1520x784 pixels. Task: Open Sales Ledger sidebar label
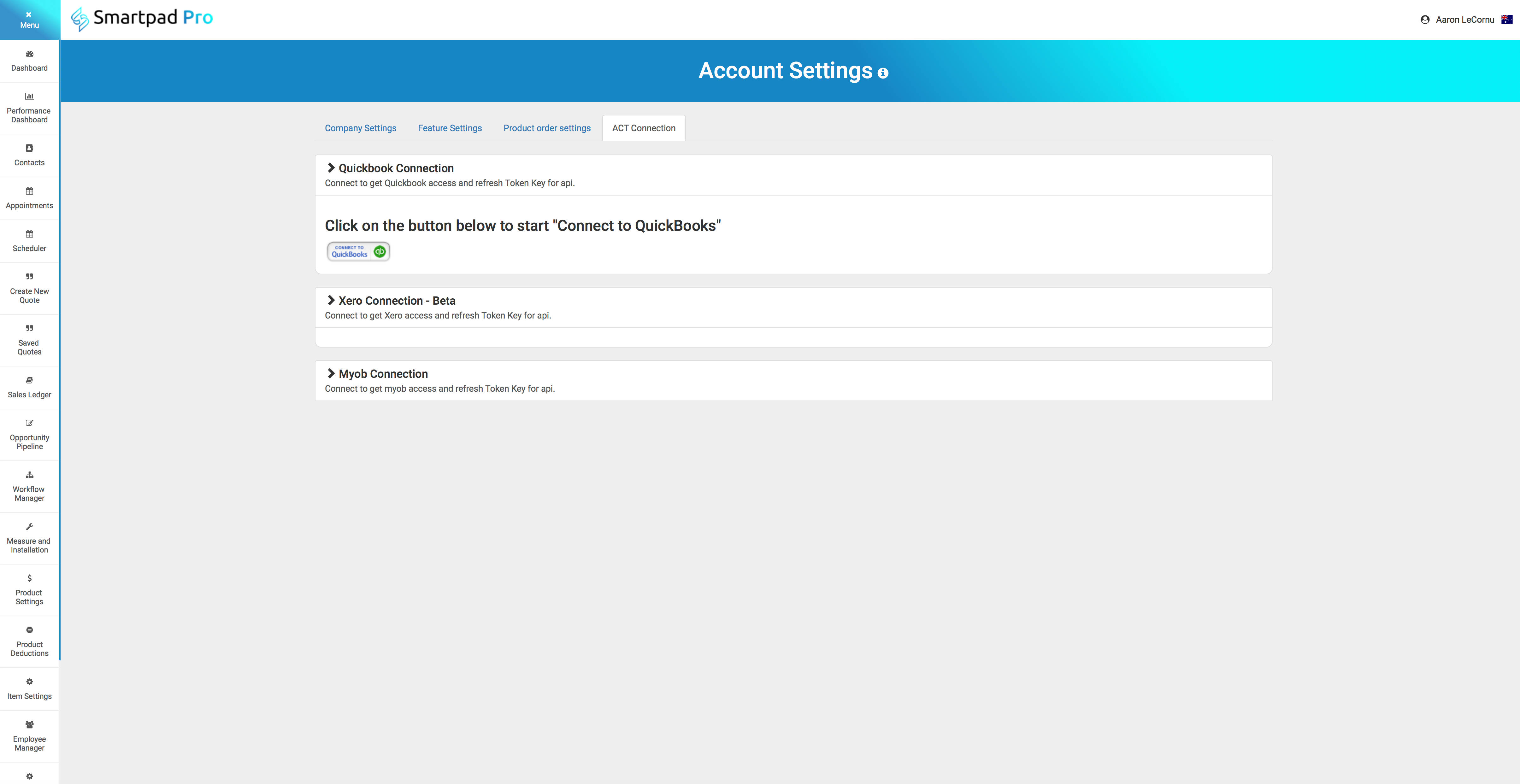pyautogui.click(x=30, y=395)
